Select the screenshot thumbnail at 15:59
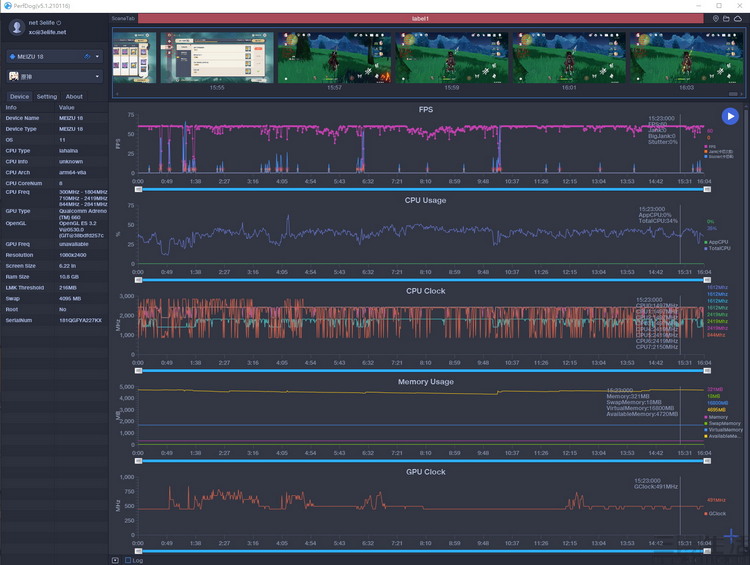The image size is (750, 565). pos(451,56)
